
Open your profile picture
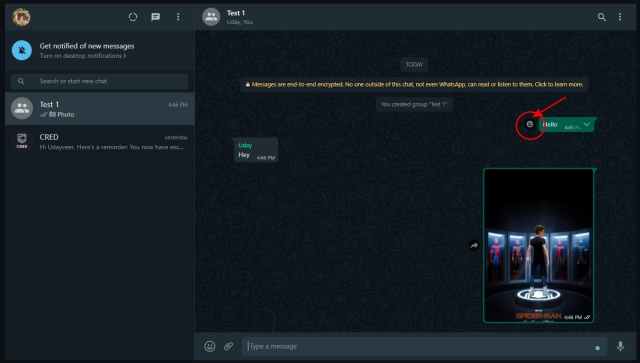tap(21, 17)
